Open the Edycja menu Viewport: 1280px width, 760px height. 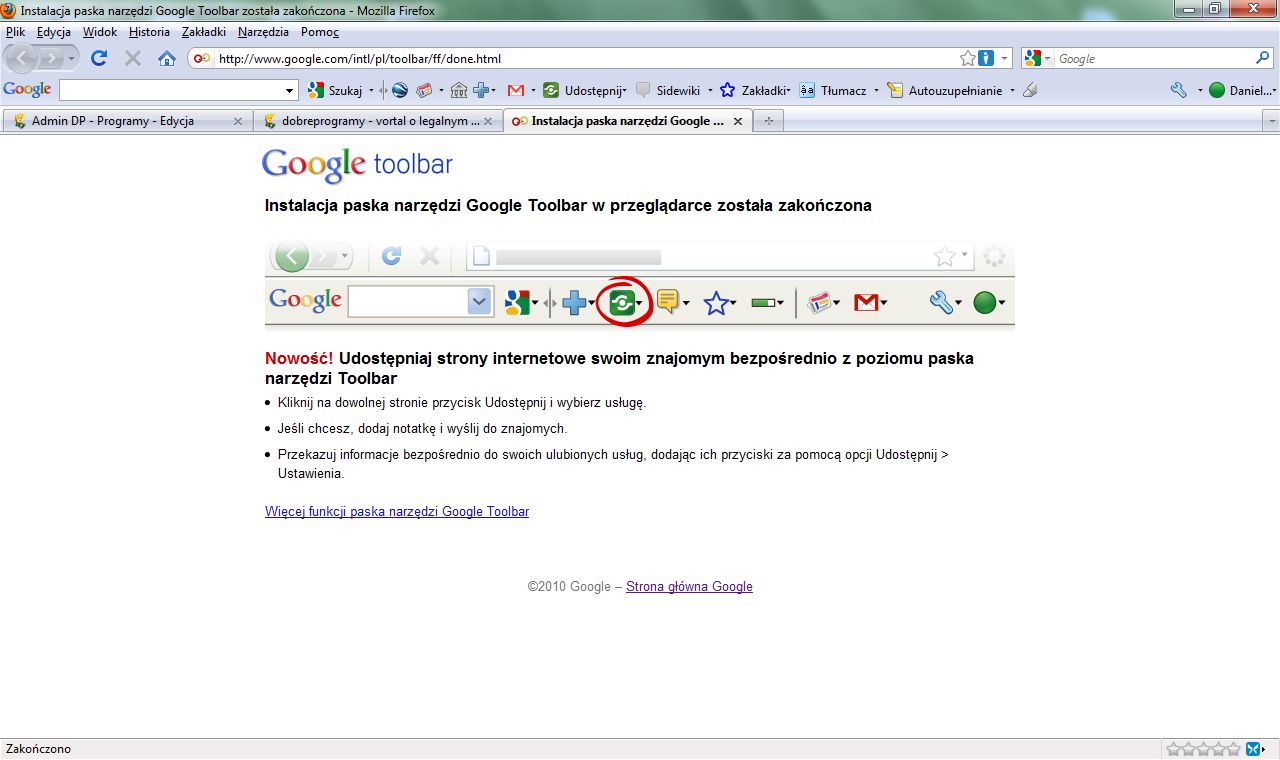54,32
